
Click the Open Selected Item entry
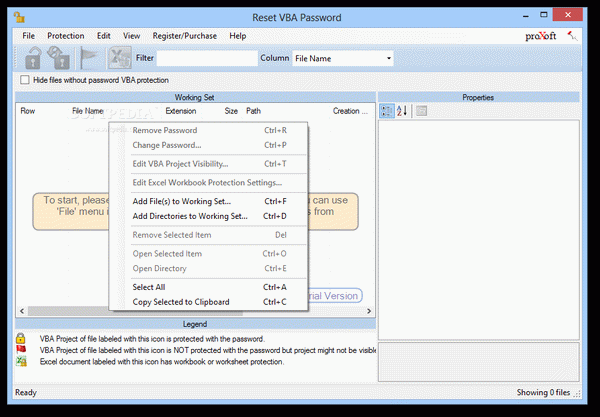tap(209, 254)
